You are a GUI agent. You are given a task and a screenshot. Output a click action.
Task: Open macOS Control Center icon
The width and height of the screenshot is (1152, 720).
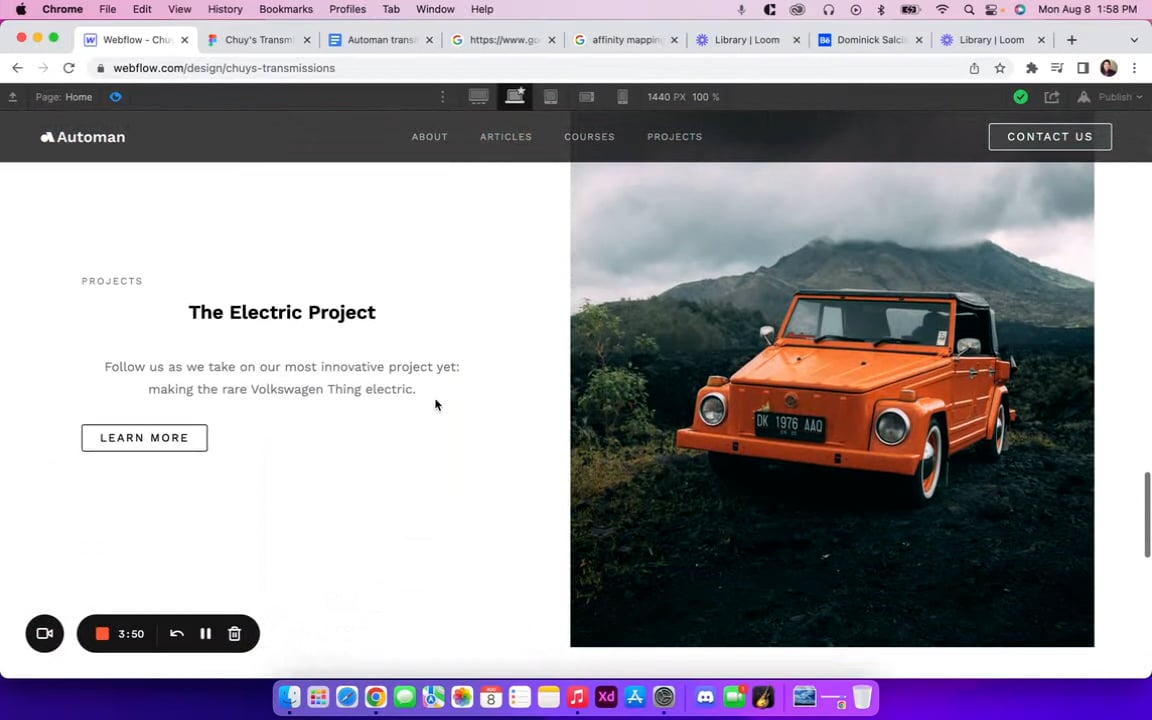point(993,10)
